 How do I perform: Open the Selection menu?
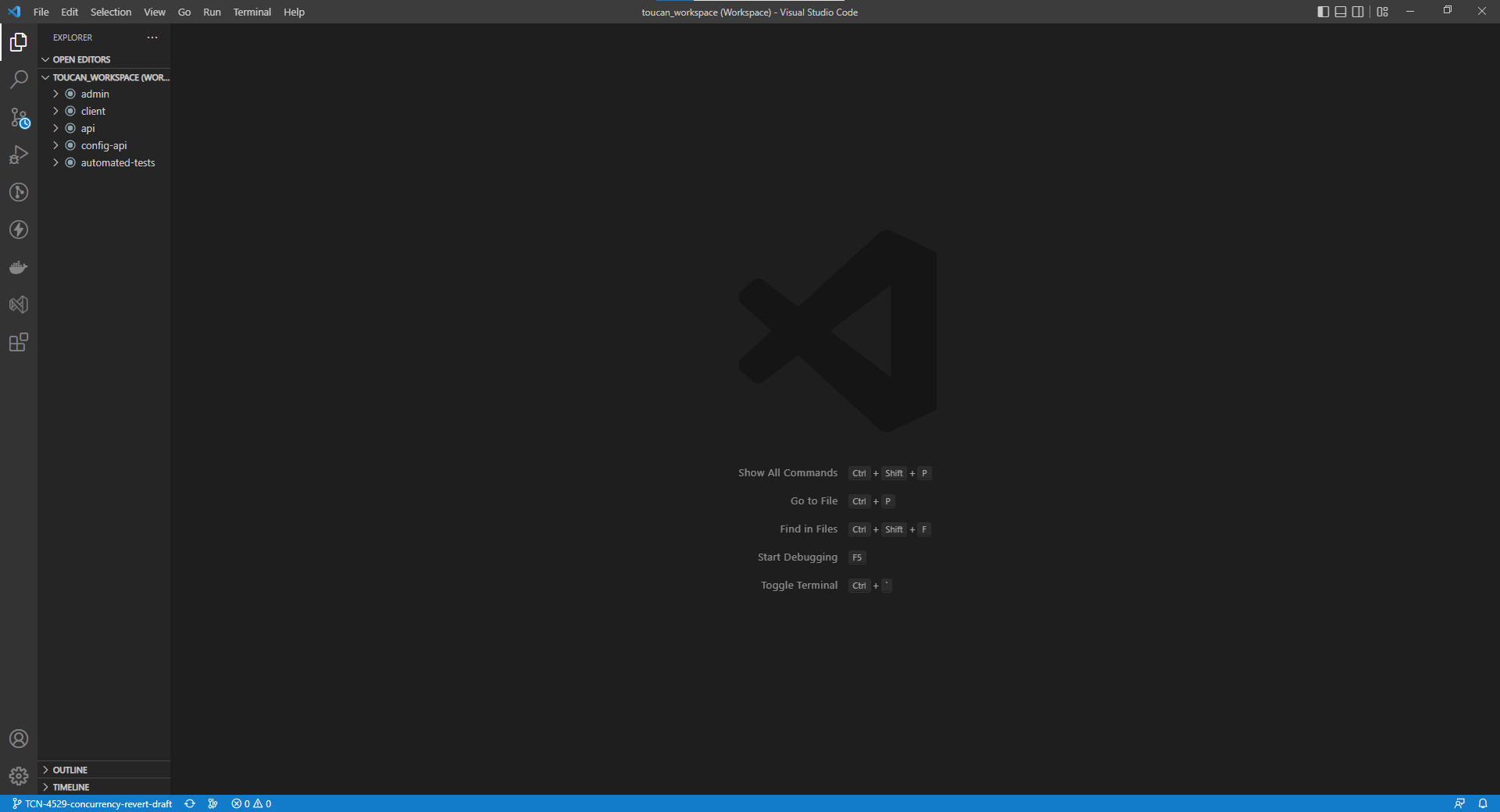click(x=111, y=12)
